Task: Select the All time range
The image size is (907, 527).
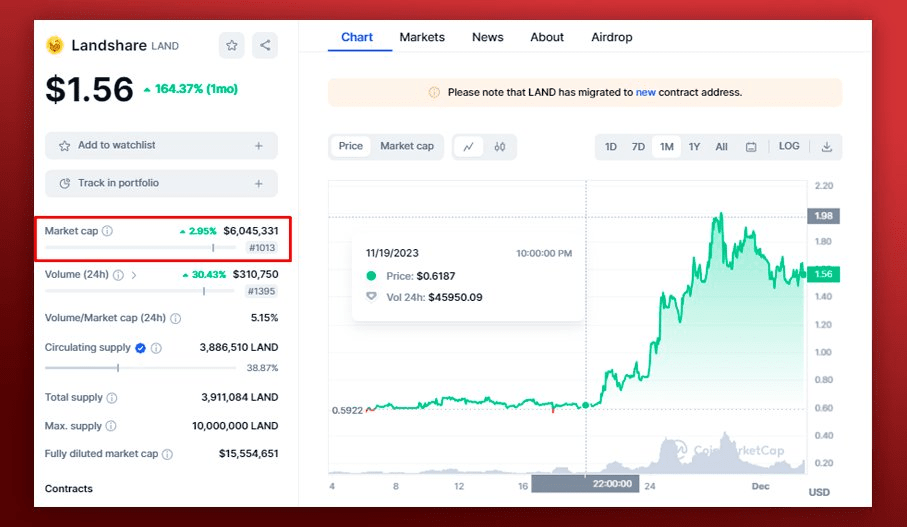Action: [721, 147]
